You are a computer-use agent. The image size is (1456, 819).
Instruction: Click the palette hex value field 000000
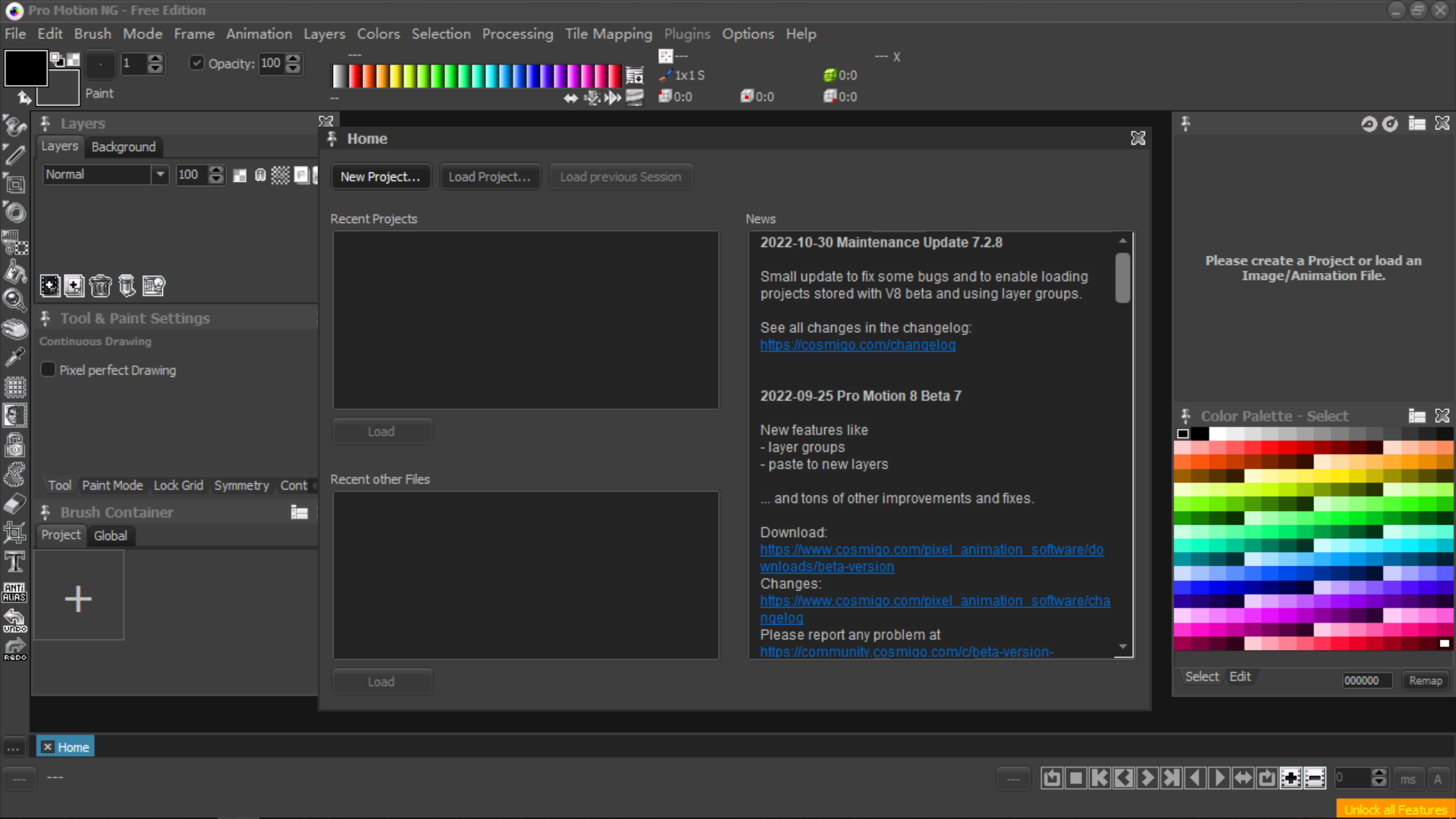[x=1367, y=680]
